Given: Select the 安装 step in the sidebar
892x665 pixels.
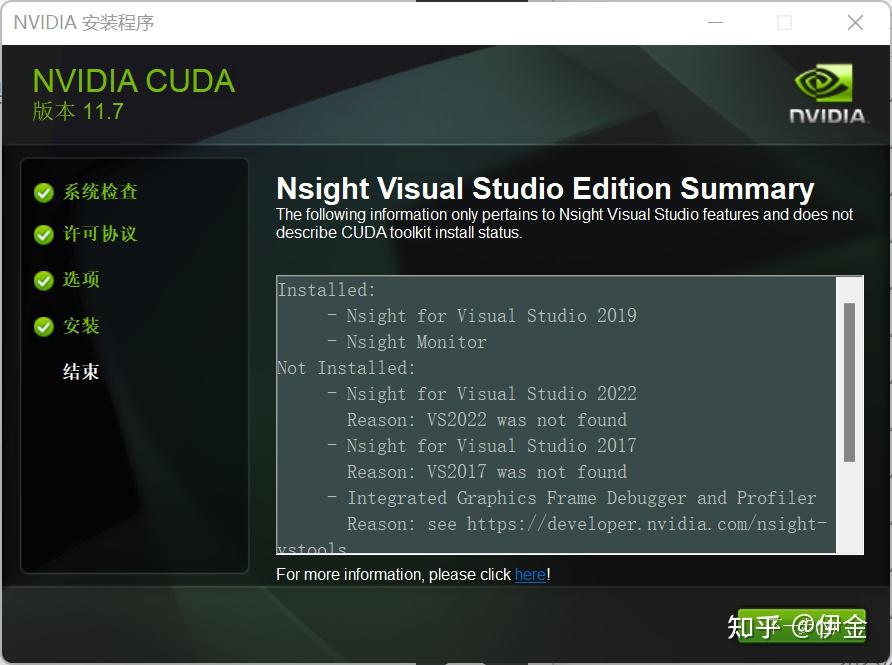Looking at the screenshot, I should [81, 326].
